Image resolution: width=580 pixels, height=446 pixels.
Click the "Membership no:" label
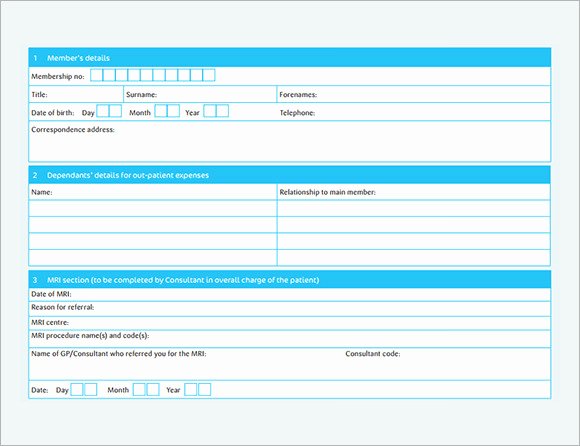58,76
